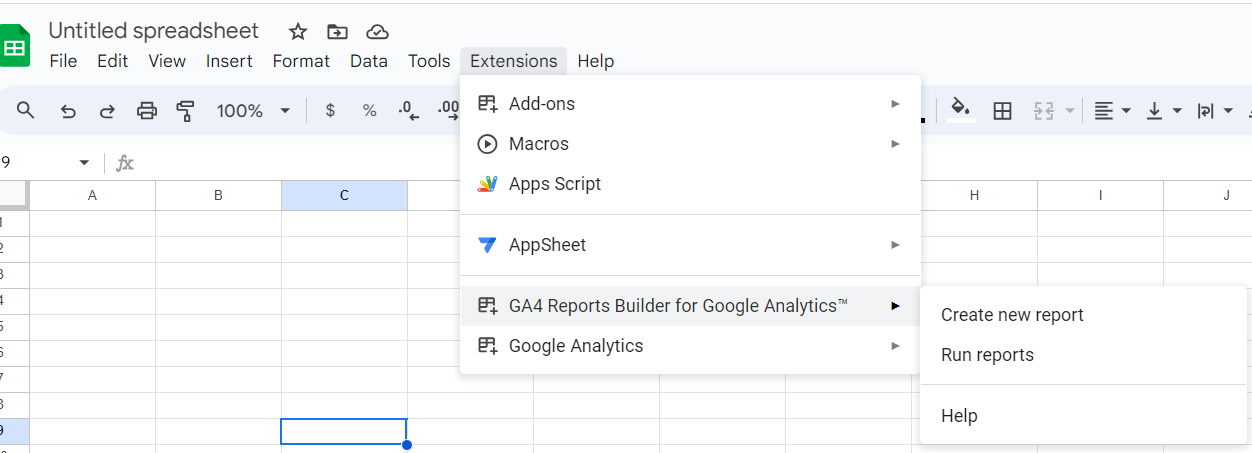The width and height of the screenshot is (1252, 453).
Task: Expand the Macros submenu arrow
Action: point(895,144)
